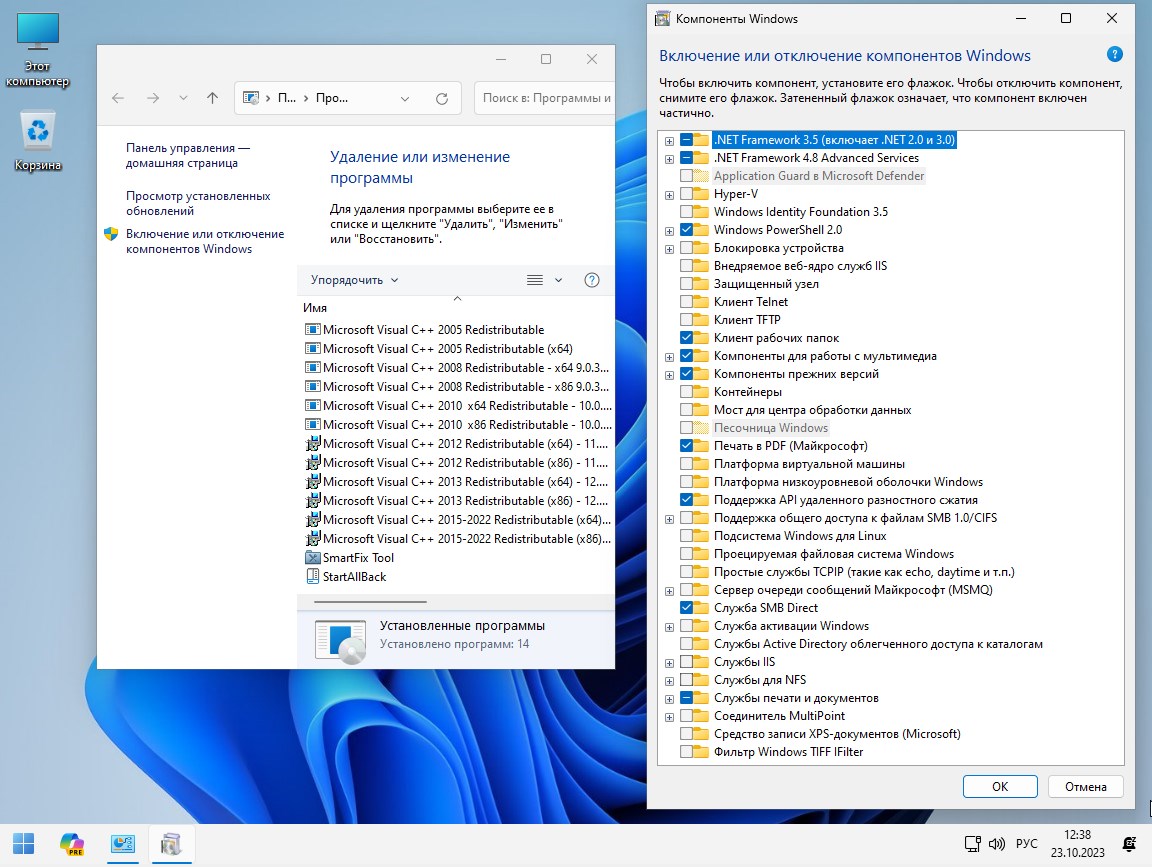Select Контейнеры feature row
This screenshot has height=867, width=1152.
tap(748, 392)
